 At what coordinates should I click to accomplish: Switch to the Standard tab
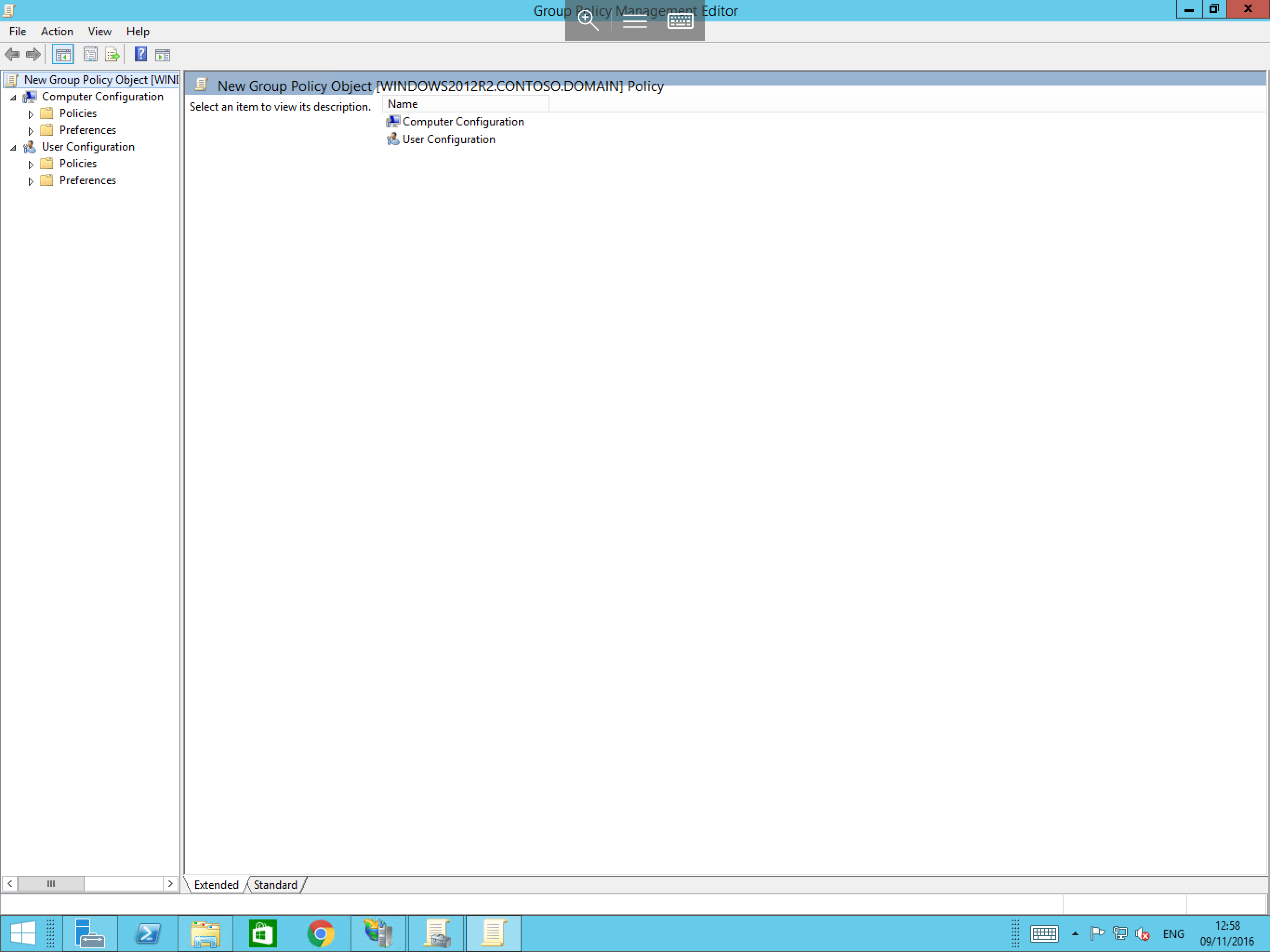pos(276,884)
